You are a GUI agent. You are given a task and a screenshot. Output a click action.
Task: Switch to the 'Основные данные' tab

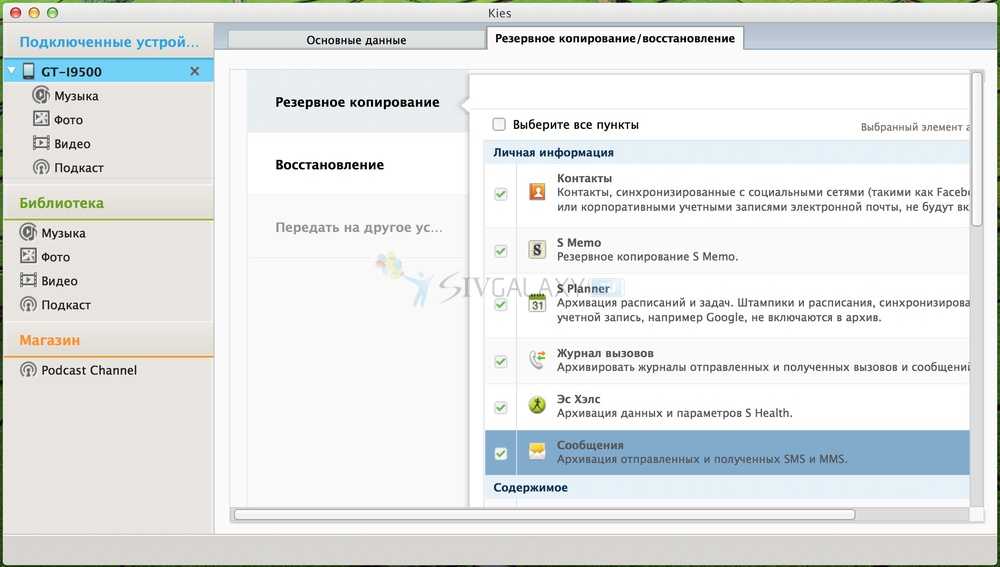click(x=356, y=40)
